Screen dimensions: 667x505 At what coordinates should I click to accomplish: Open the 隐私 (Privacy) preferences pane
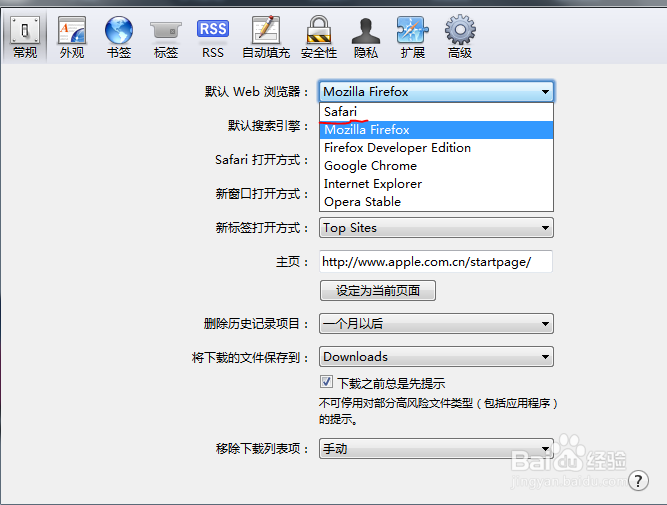(366, 37)
